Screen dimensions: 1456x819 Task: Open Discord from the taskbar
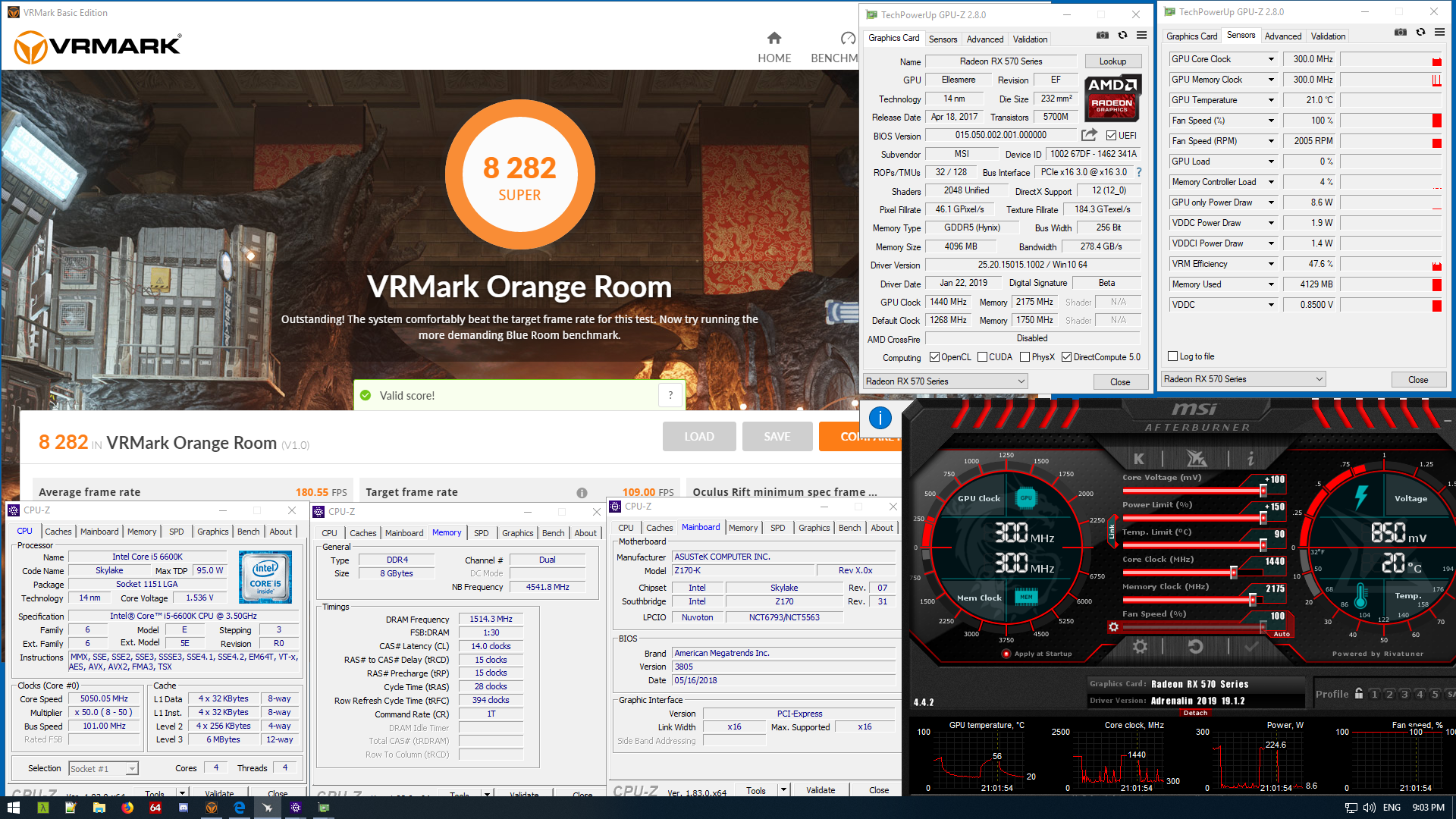183,808
